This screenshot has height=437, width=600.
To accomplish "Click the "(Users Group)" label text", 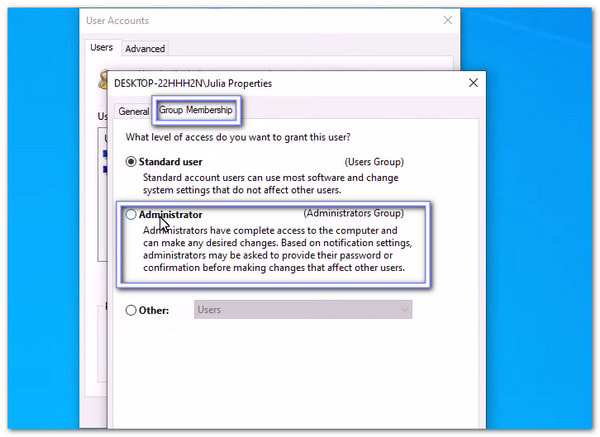I will (x=373, y=161).
